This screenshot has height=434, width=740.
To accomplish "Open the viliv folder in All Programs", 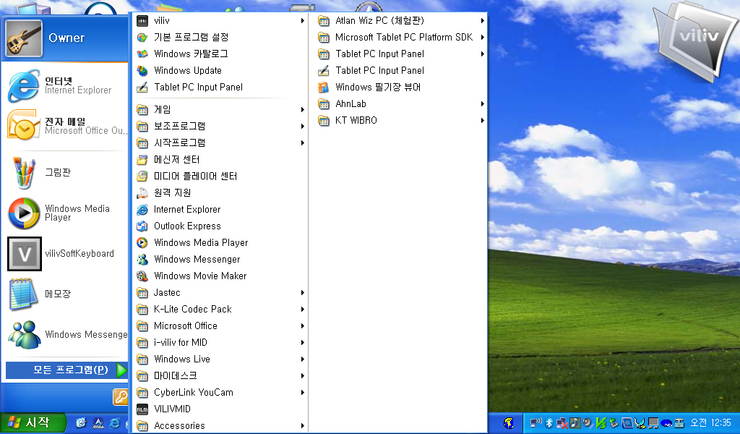I will coord(220,21).
